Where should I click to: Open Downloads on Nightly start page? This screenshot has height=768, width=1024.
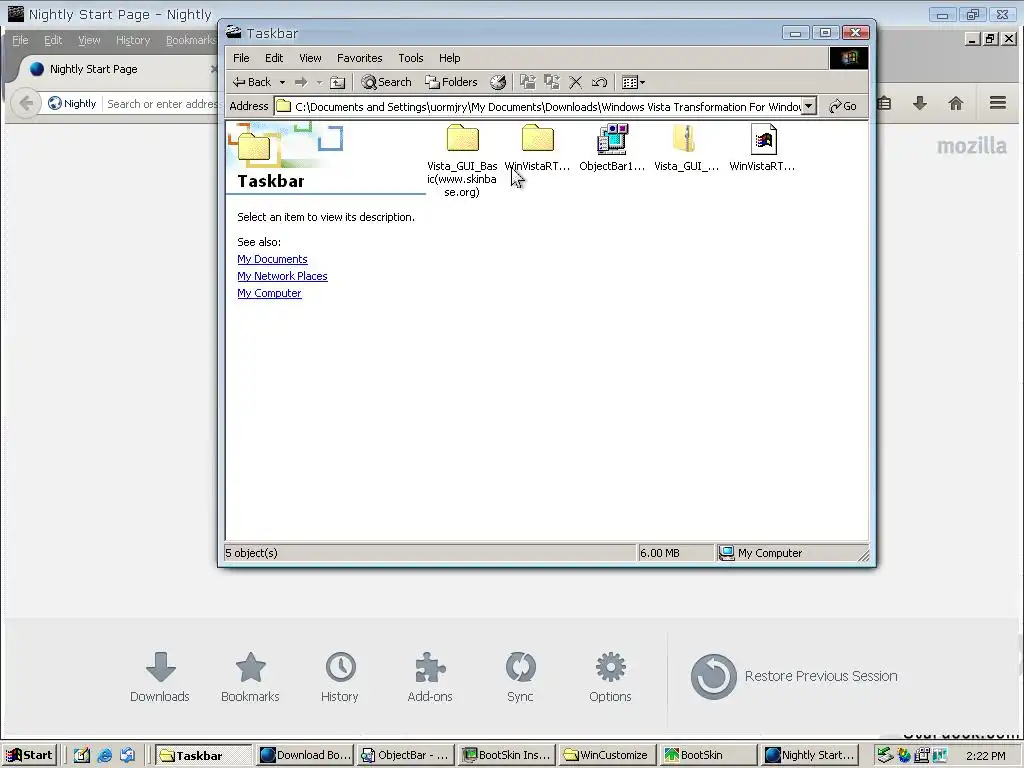(160, 677)
